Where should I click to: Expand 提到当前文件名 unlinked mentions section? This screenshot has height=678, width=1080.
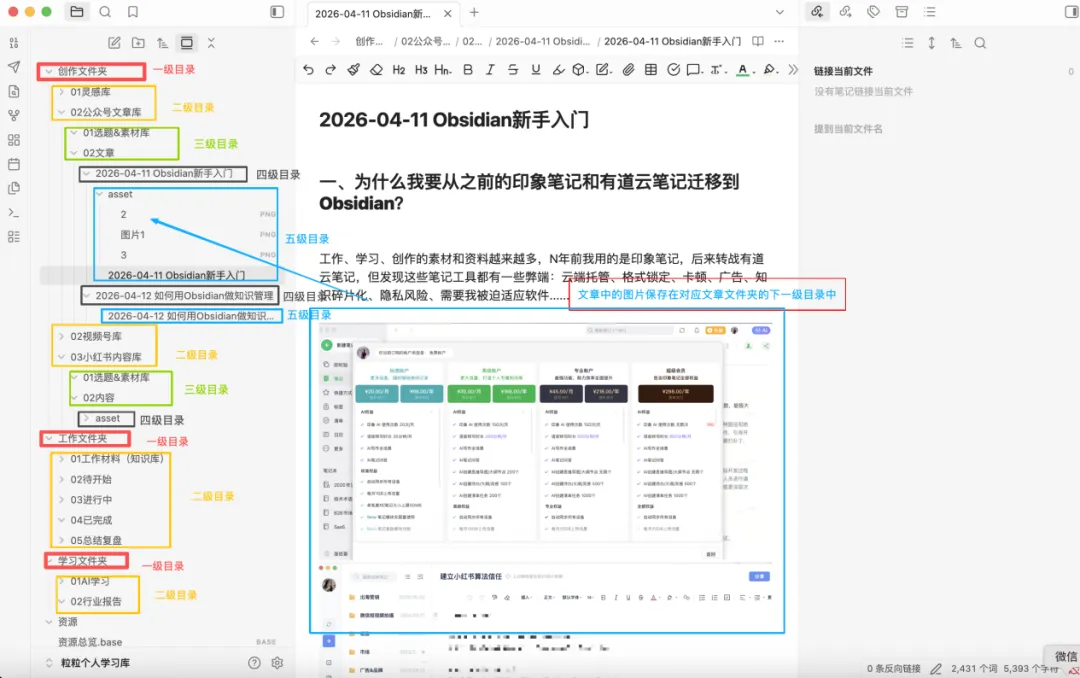(x=848, y=129)
